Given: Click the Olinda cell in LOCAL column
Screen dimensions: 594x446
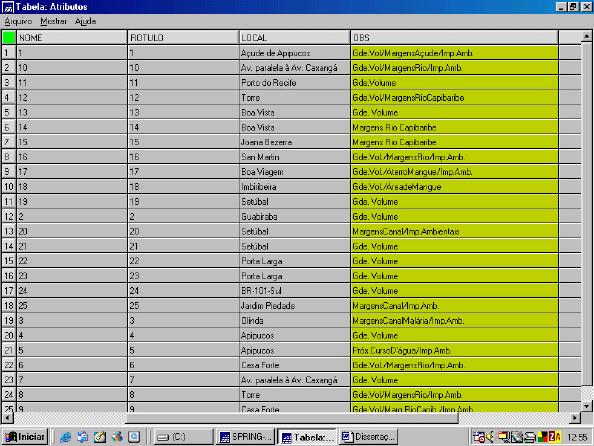Looking at the screenshot, I should [295, 321].
